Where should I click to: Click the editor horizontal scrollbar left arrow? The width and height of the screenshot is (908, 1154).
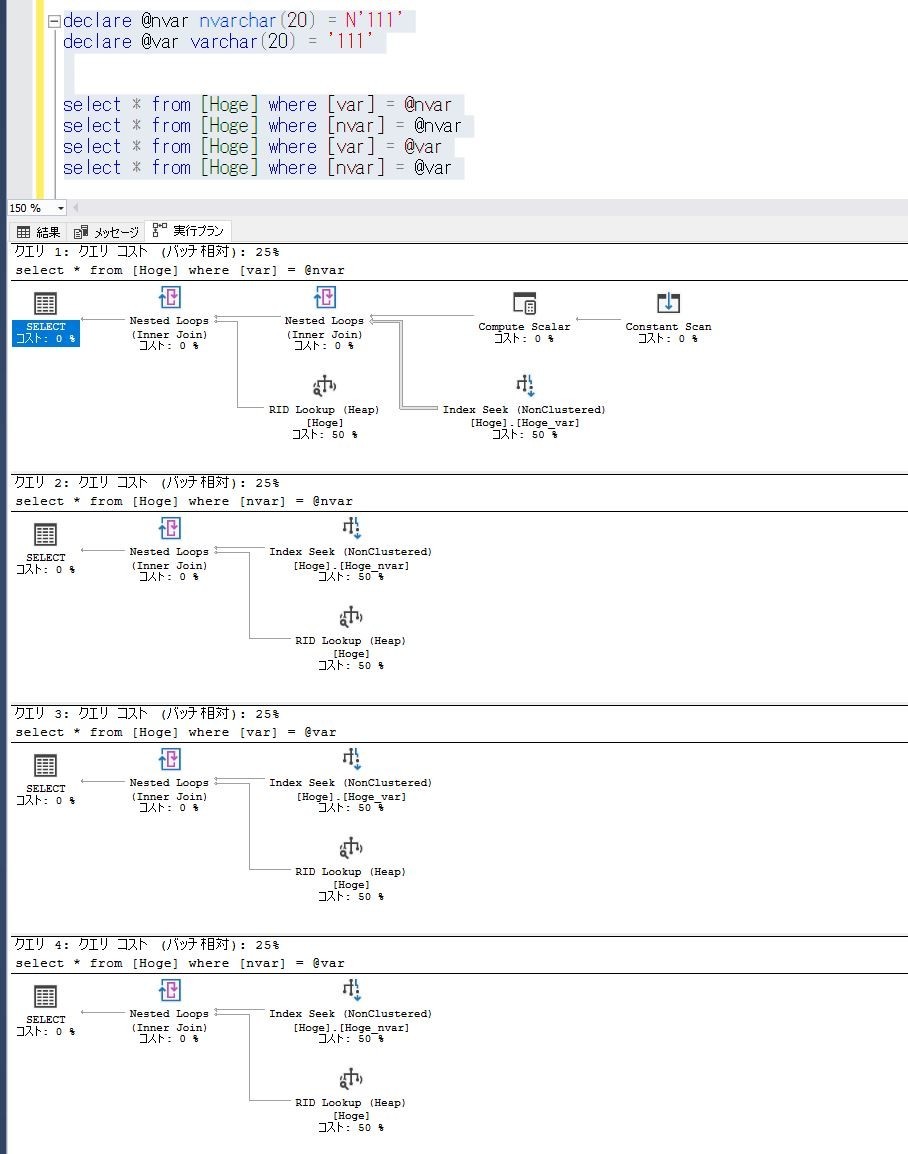pyautogui.click(x=76, y=208)
